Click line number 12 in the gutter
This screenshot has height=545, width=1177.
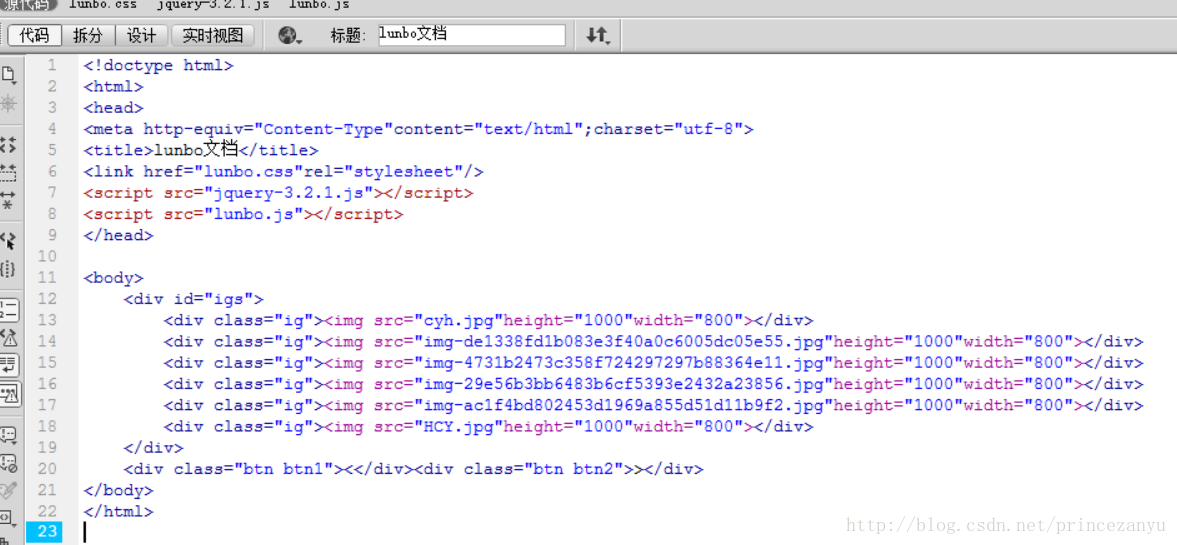click(47, 299)
